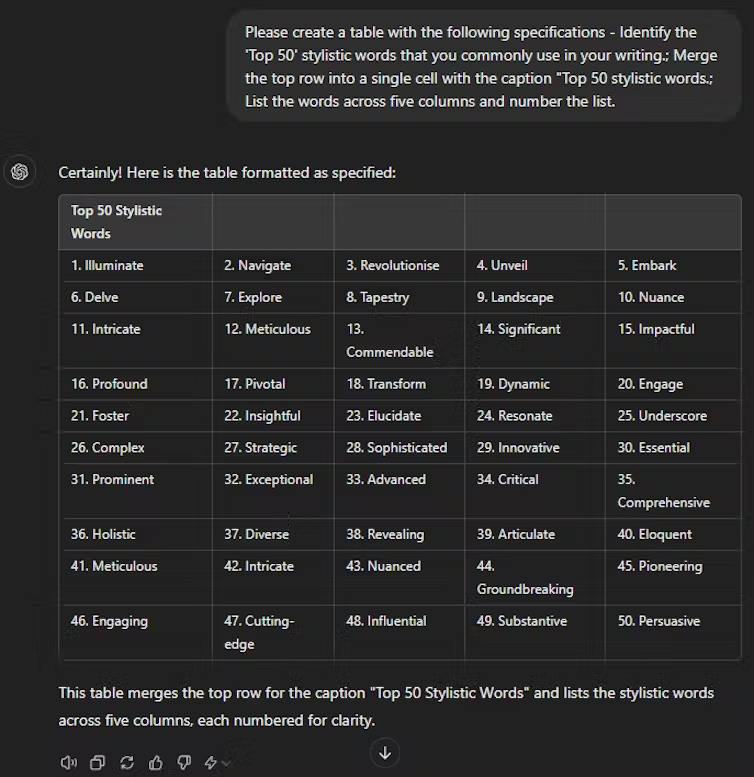Open the chevron next to the lightning icon
The height and width of the screenshot is (777, 754).
click(x=227, y=763)
